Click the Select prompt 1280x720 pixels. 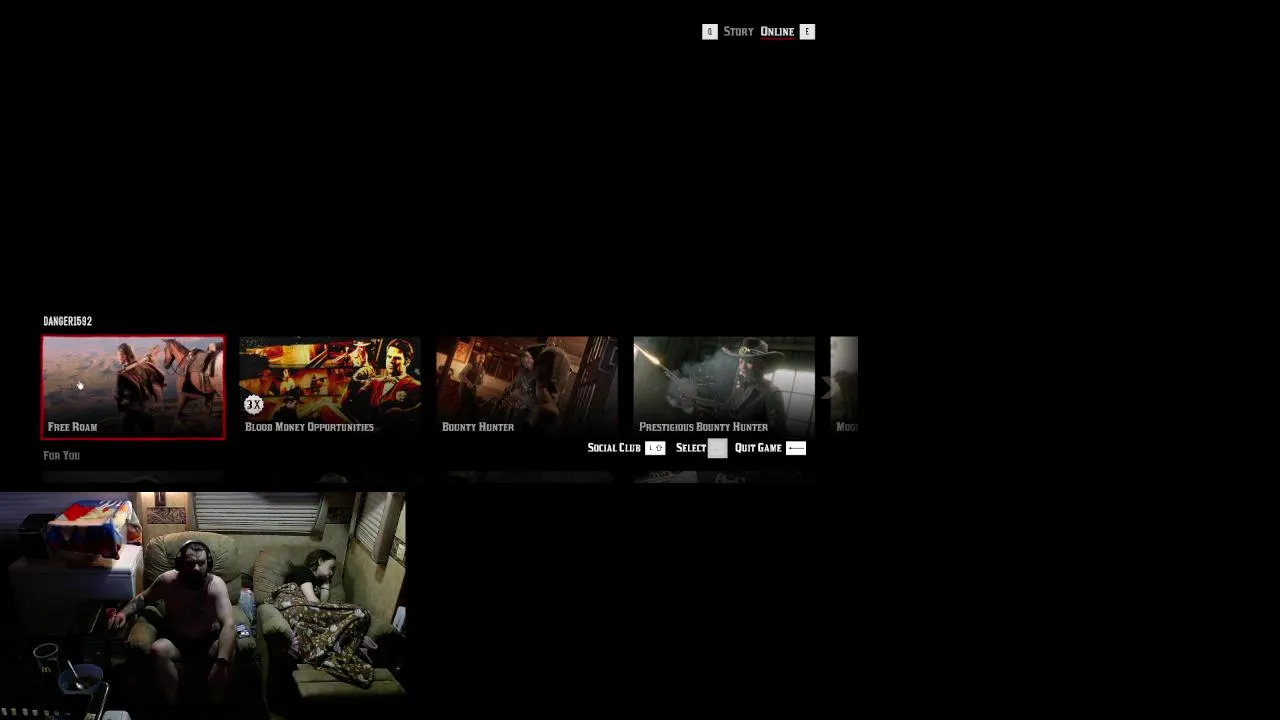point(691,448)
